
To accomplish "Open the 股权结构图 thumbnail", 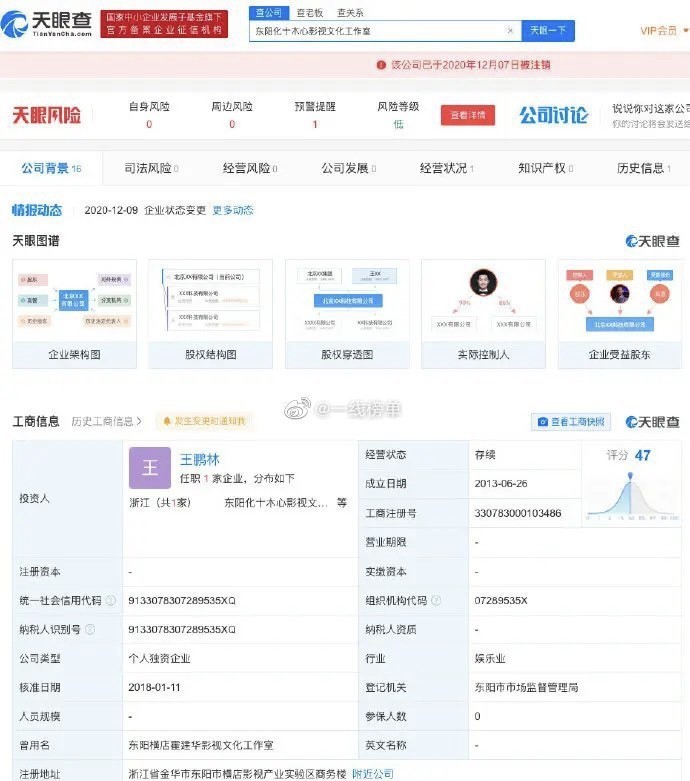I will [x=210, y=314].
